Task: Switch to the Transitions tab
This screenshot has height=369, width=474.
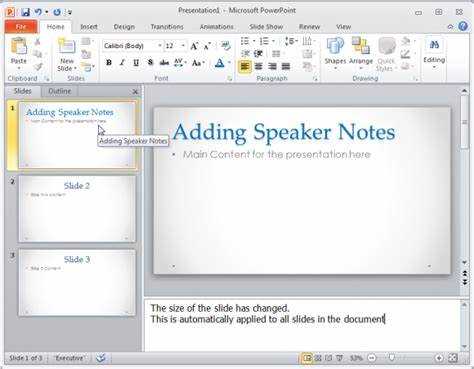Action: pos(167,27)
